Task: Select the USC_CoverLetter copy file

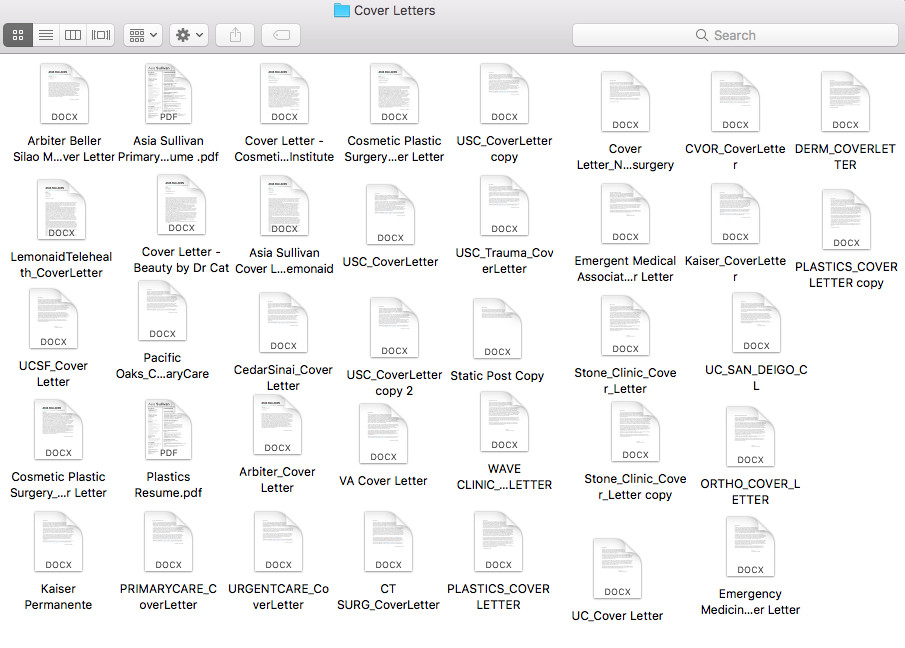Action: (504, 93)
